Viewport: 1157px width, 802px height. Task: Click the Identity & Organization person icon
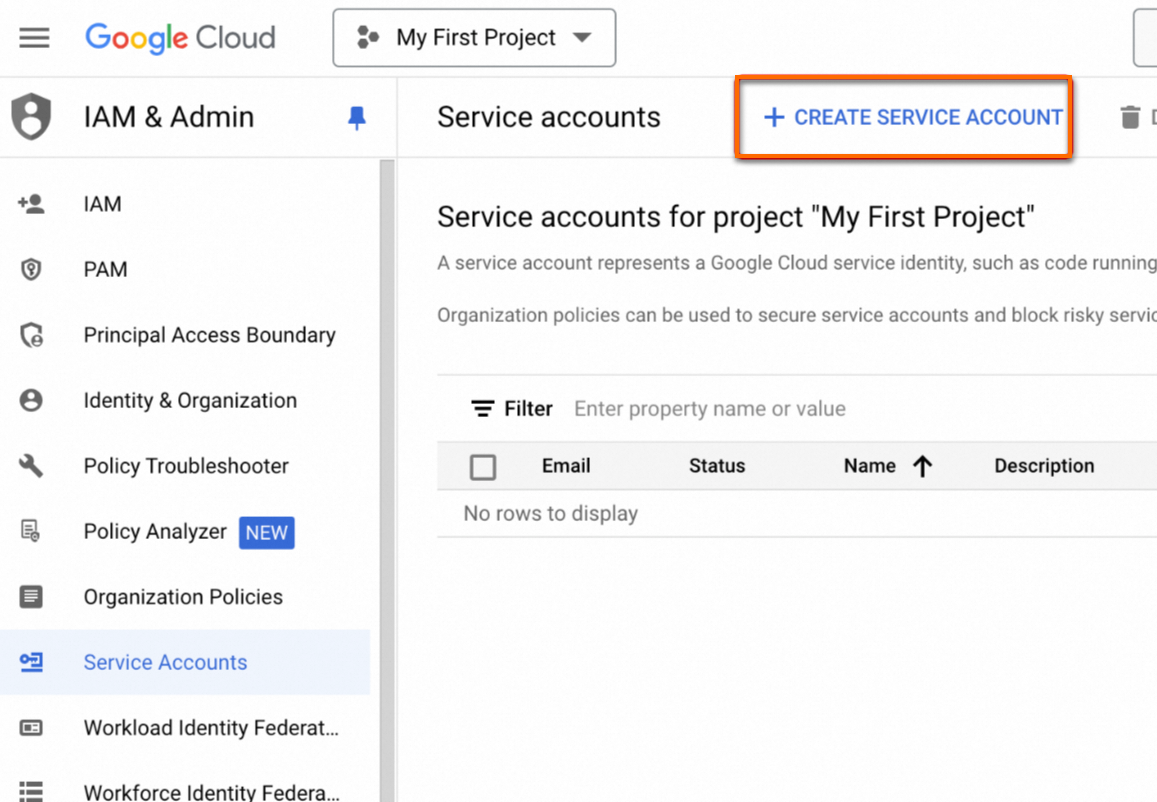(x=31, y=401)
